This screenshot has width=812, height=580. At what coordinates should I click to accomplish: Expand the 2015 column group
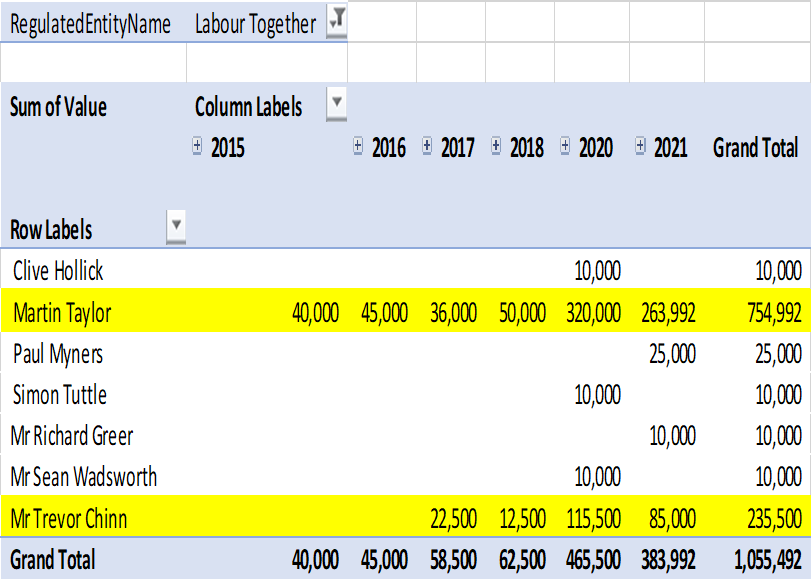pyautogui.click(x=197, y=146)
